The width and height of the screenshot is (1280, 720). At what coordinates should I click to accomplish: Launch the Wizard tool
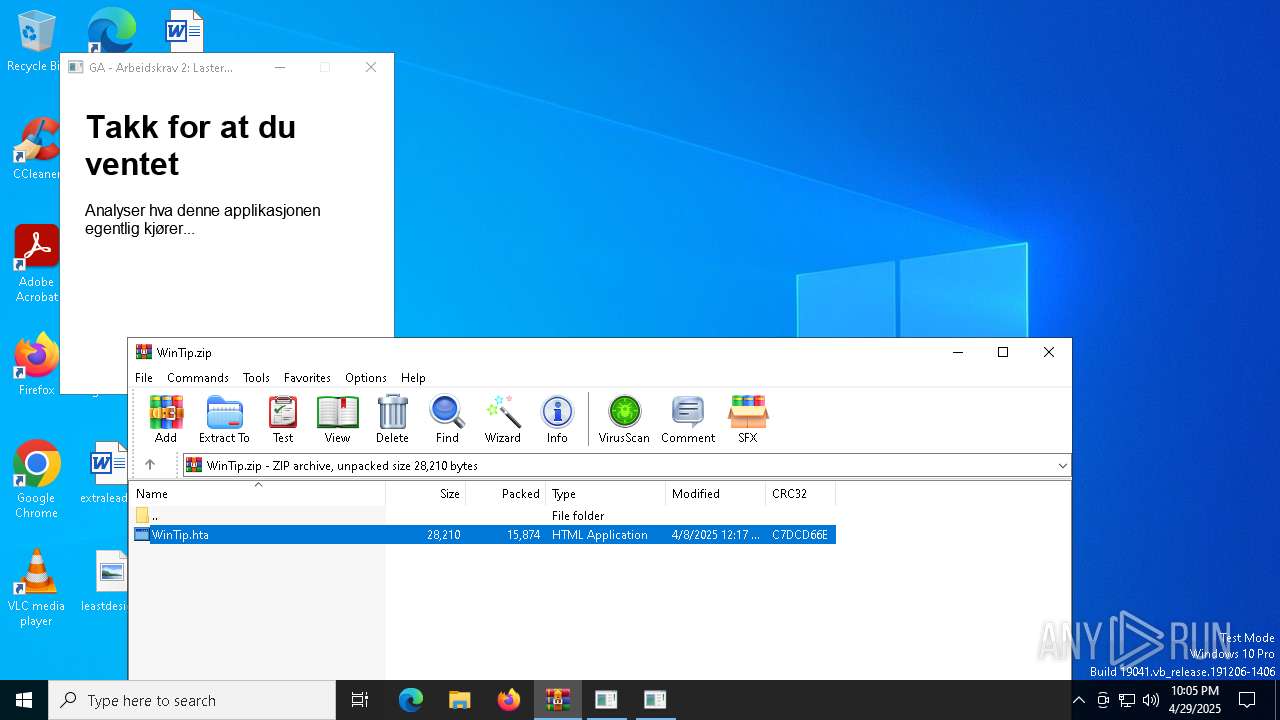coord(502,419)
